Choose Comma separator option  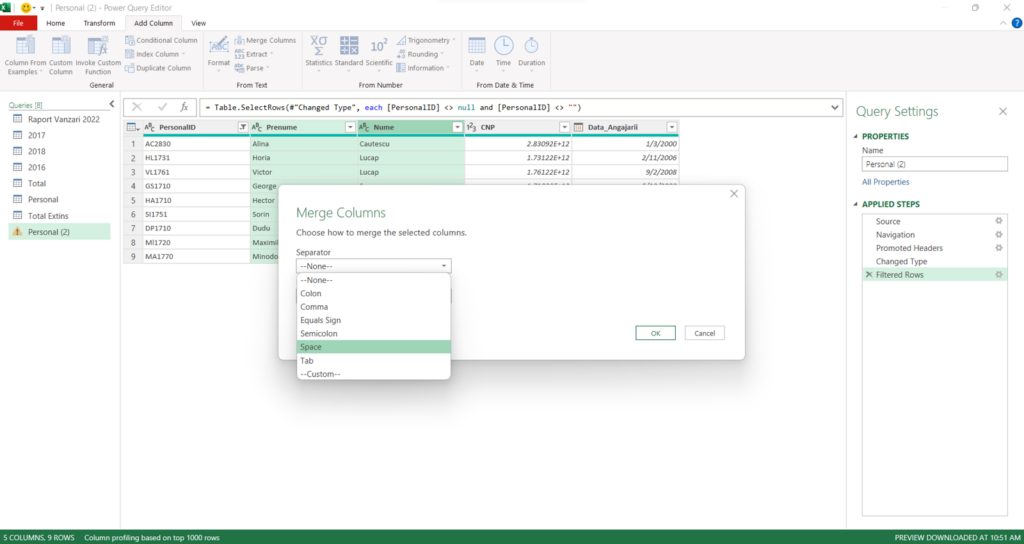pyautogui.click(x=374, y=307)
